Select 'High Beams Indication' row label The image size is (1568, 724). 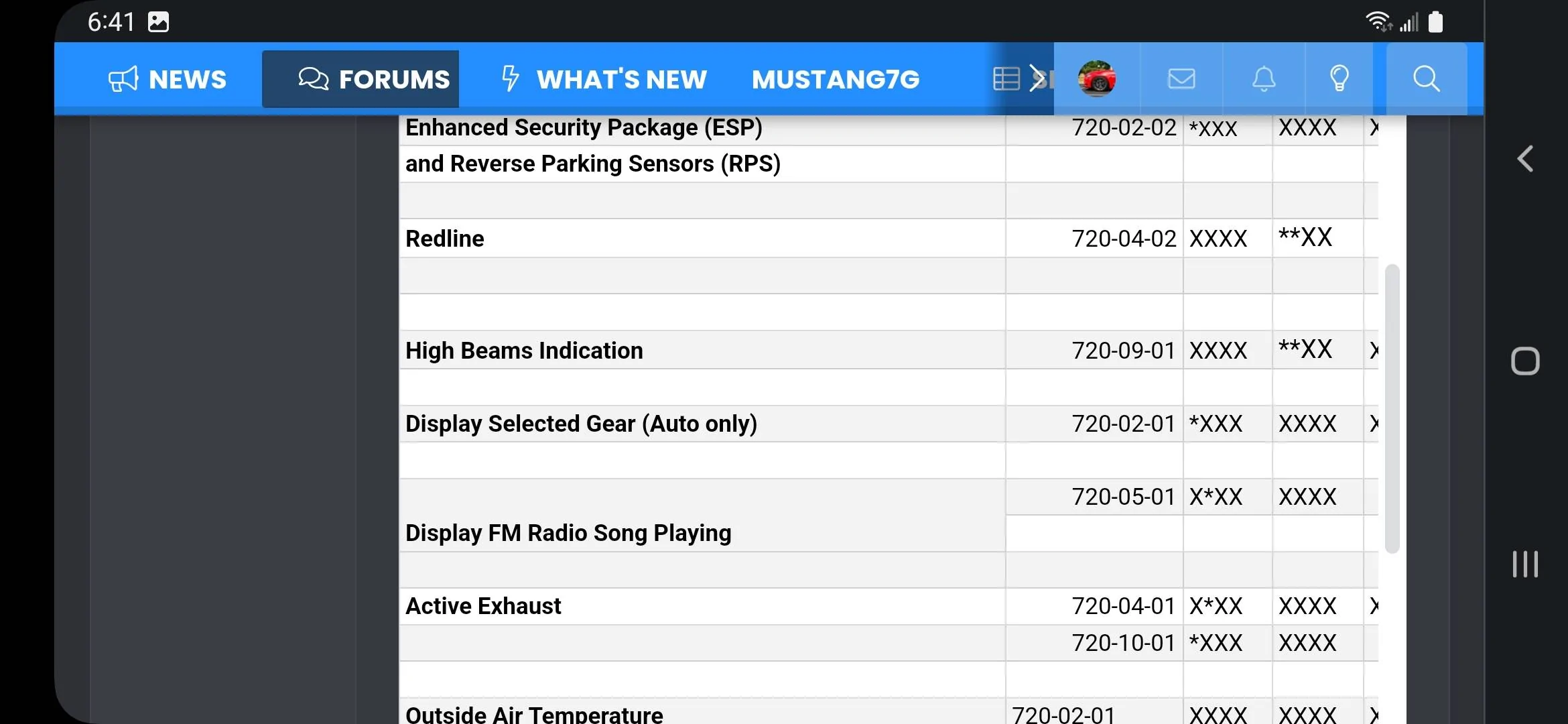524,351
